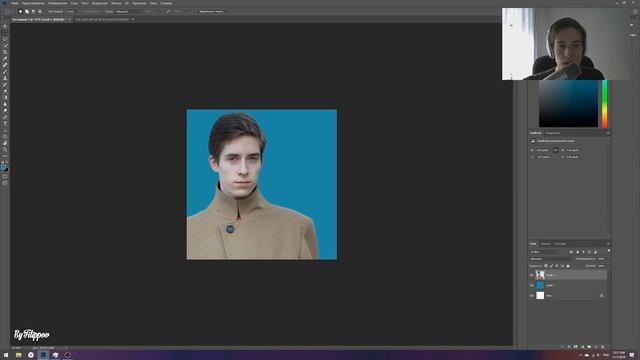Open the Layers panel flyout menu
Viewport: 640px width, 360px height.
608,244
